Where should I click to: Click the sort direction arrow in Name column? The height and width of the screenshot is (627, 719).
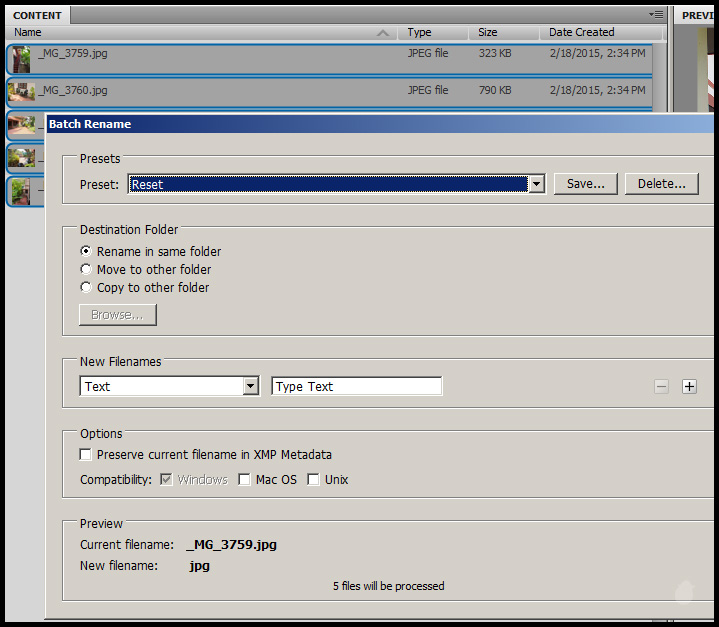pos(383,33)
